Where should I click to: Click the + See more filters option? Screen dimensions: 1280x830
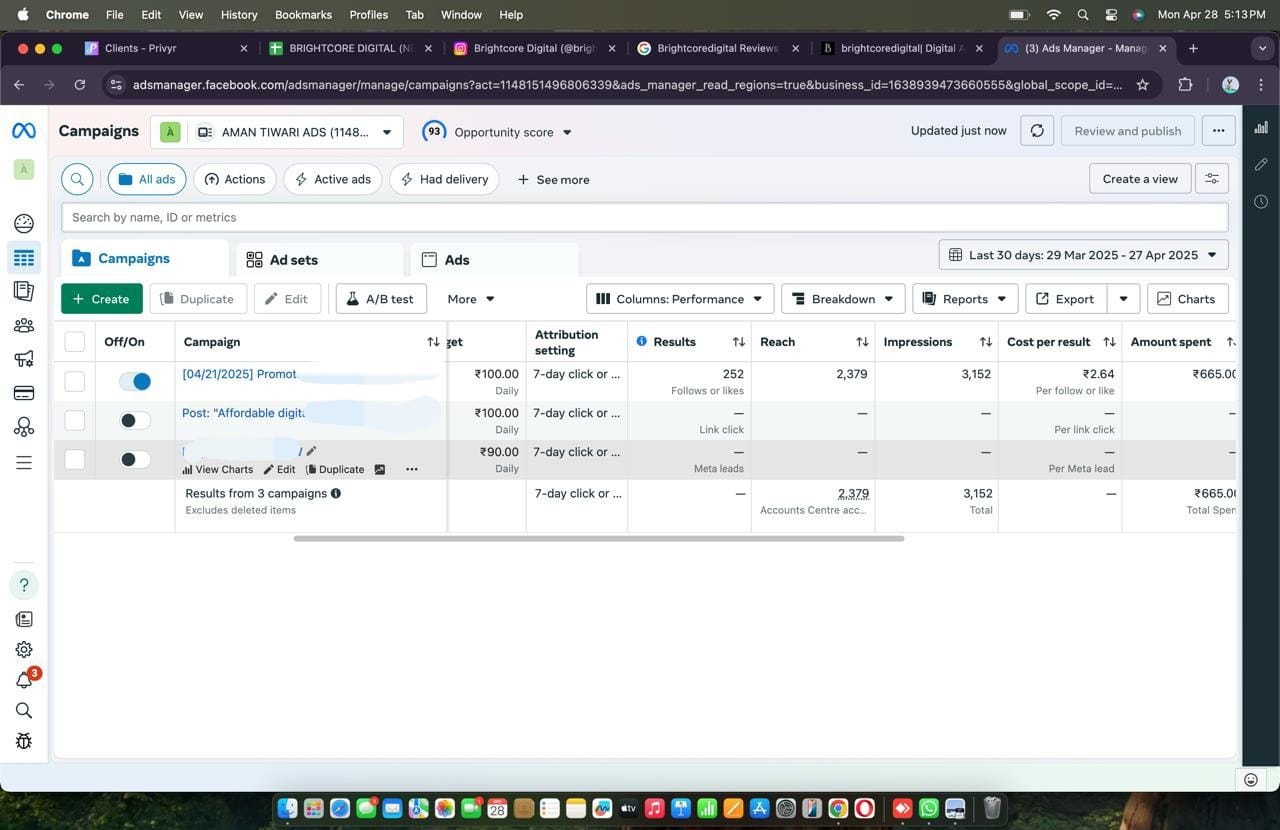[x=553, y=180]
